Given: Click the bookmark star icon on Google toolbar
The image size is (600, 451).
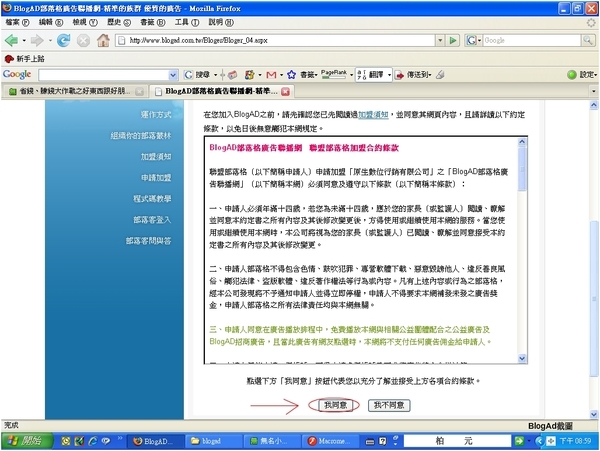Looking at the screenshot, I should click(x=291, y=75).
